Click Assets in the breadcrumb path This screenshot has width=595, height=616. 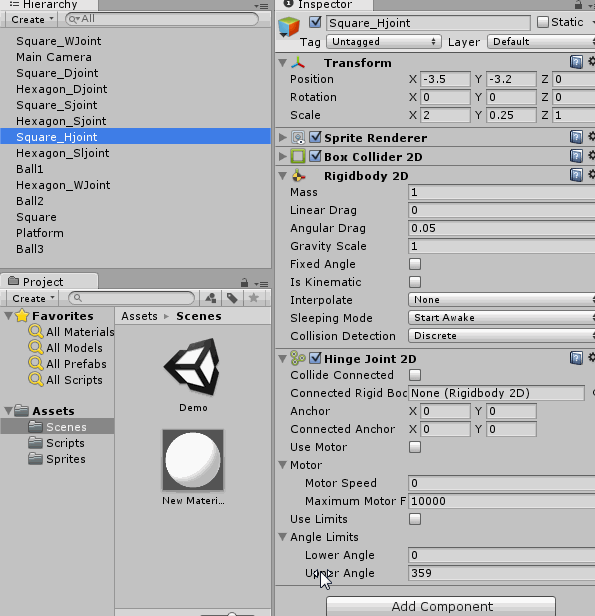(x=139, y=316)
